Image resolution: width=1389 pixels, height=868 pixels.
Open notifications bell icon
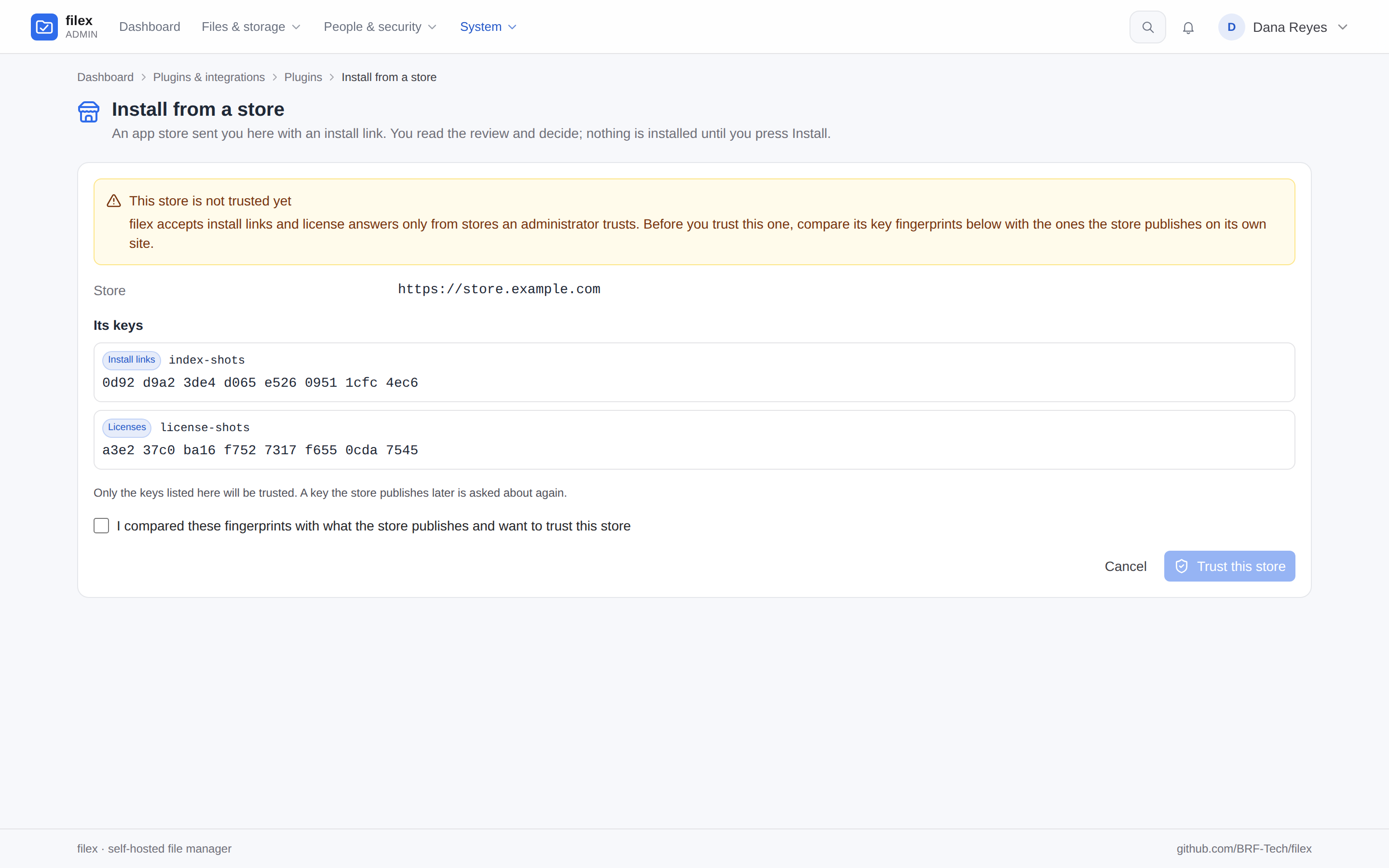(1188, 27)
